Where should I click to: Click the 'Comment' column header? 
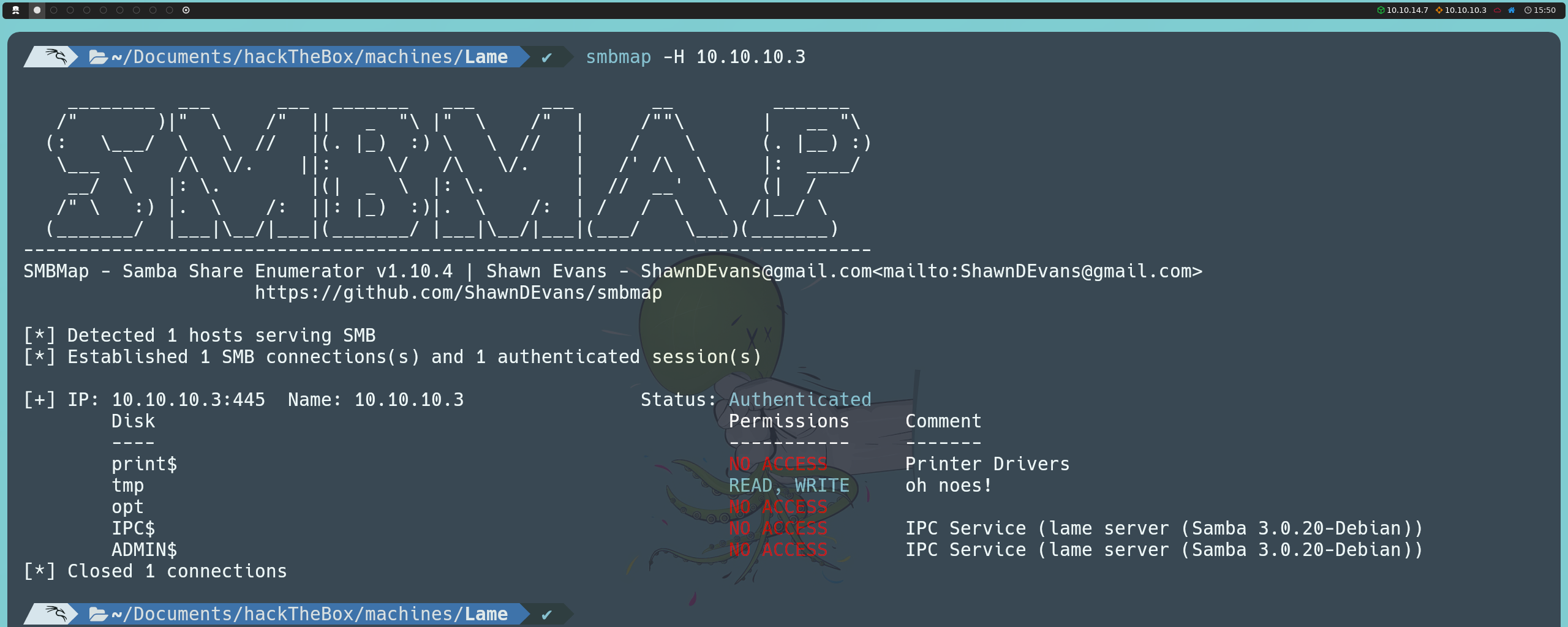click(x=943, y=421)
